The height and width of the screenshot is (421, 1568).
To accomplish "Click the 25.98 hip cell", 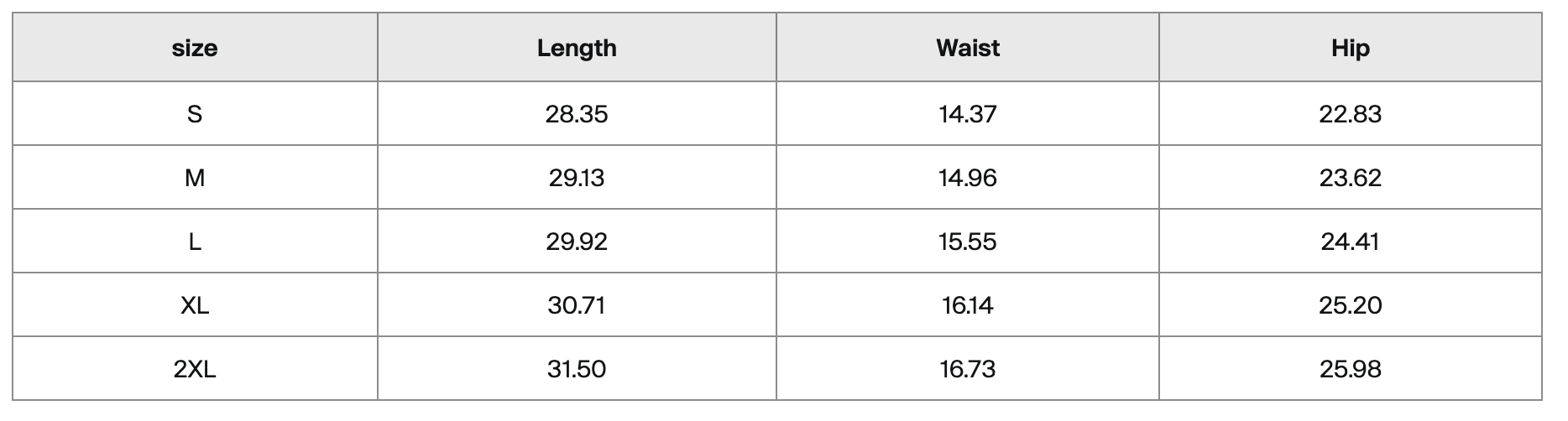I will pyautogui.click(x=1350, y=368).
